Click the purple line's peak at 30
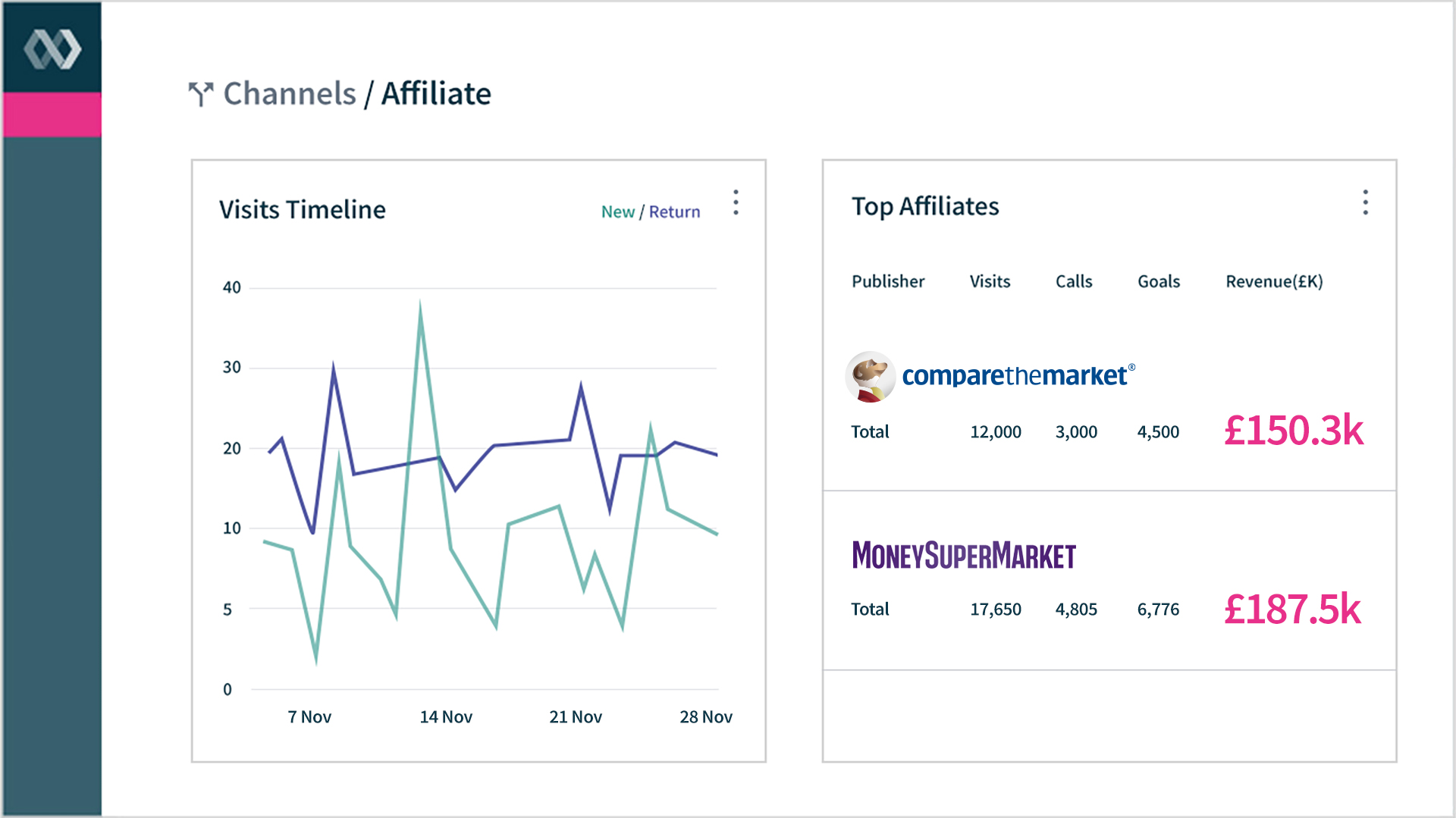Image resolution: width=1456 pixels, height=818 pixels. [x=334, y=367]
